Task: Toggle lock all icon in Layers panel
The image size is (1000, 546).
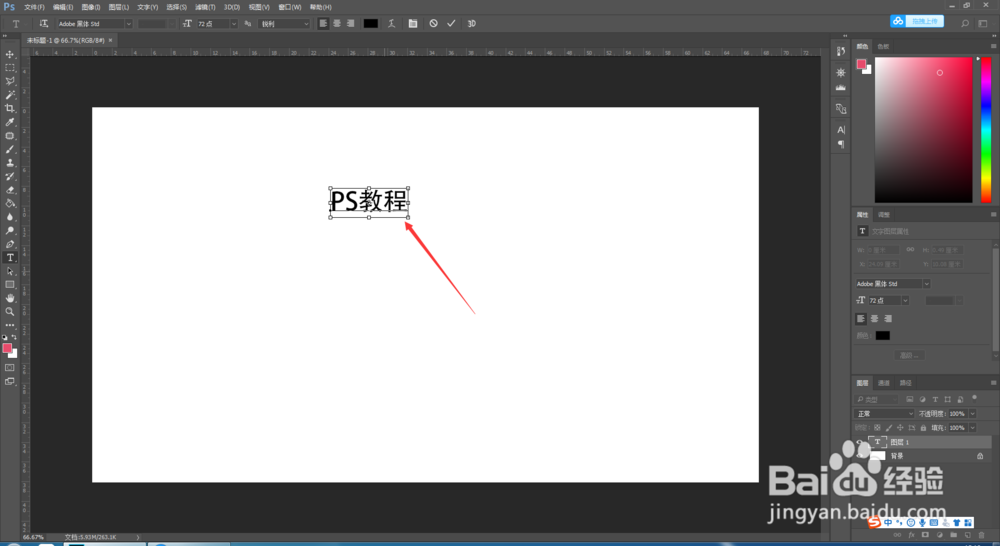Action: [923, 428]
